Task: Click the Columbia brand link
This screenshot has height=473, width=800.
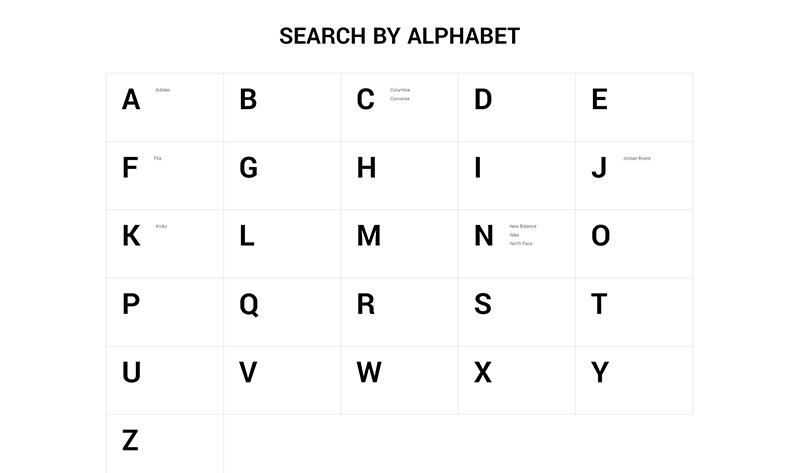Action: coord(400,90)
